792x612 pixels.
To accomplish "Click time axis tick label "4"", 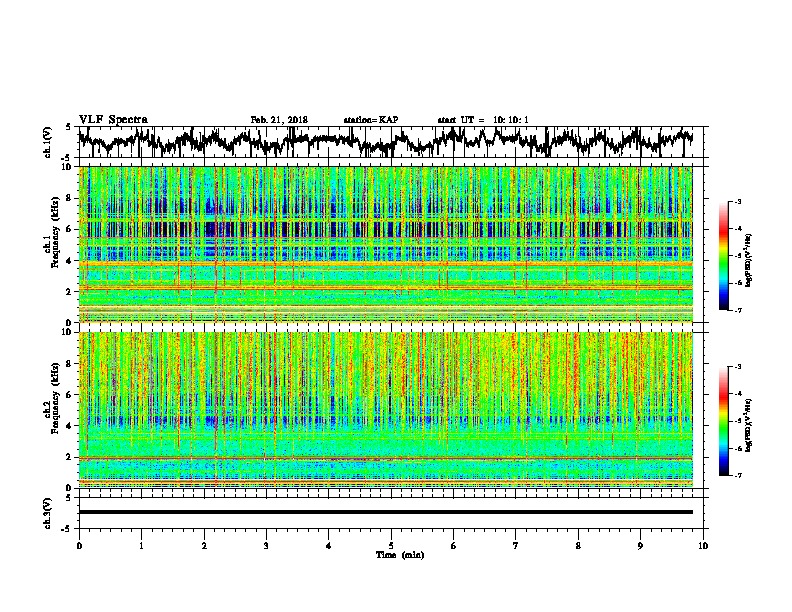I will (x=329, y=546).
